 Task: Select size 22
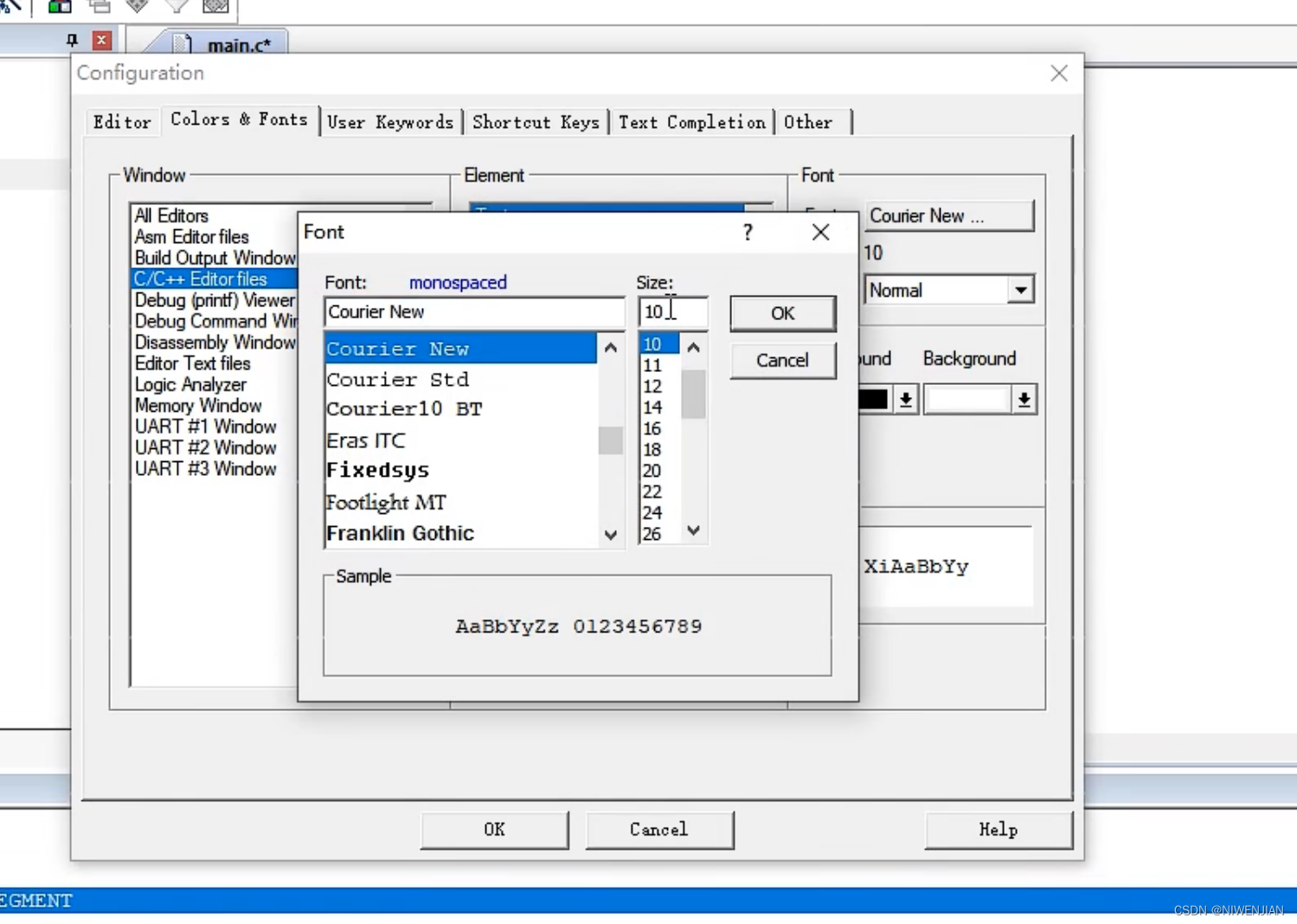click(659, 492)
